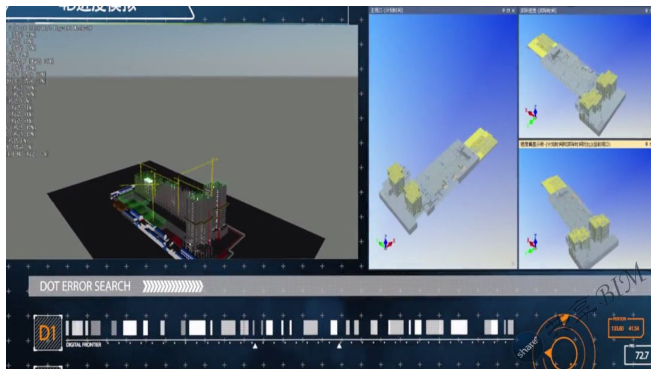Click the round share badge
The image size is (658, 371).
528,346
